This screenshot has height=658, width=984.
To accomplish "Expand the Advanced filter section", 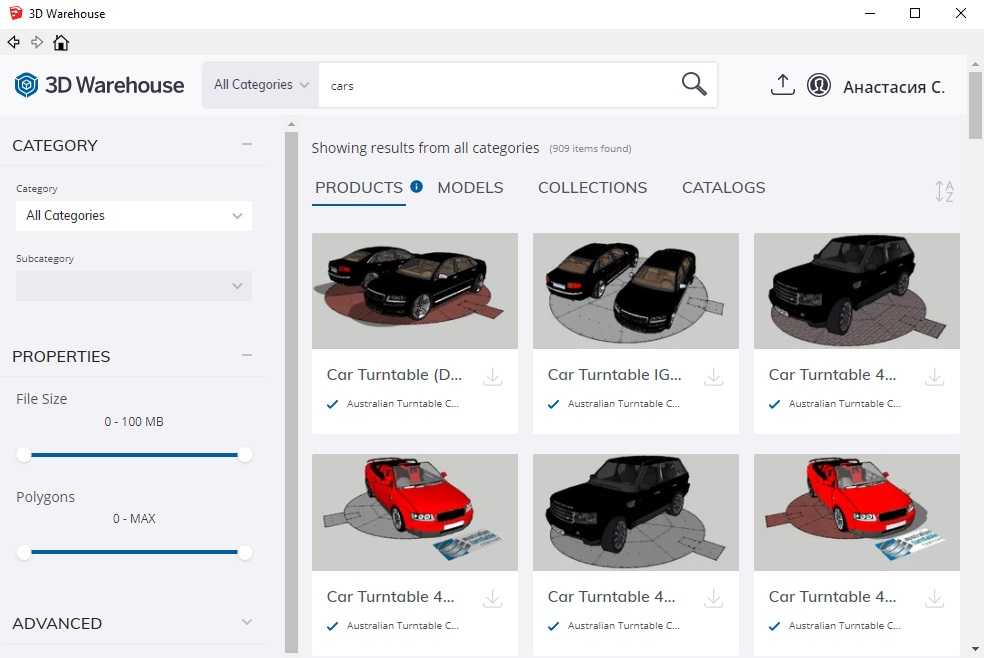I will point(247,623).
